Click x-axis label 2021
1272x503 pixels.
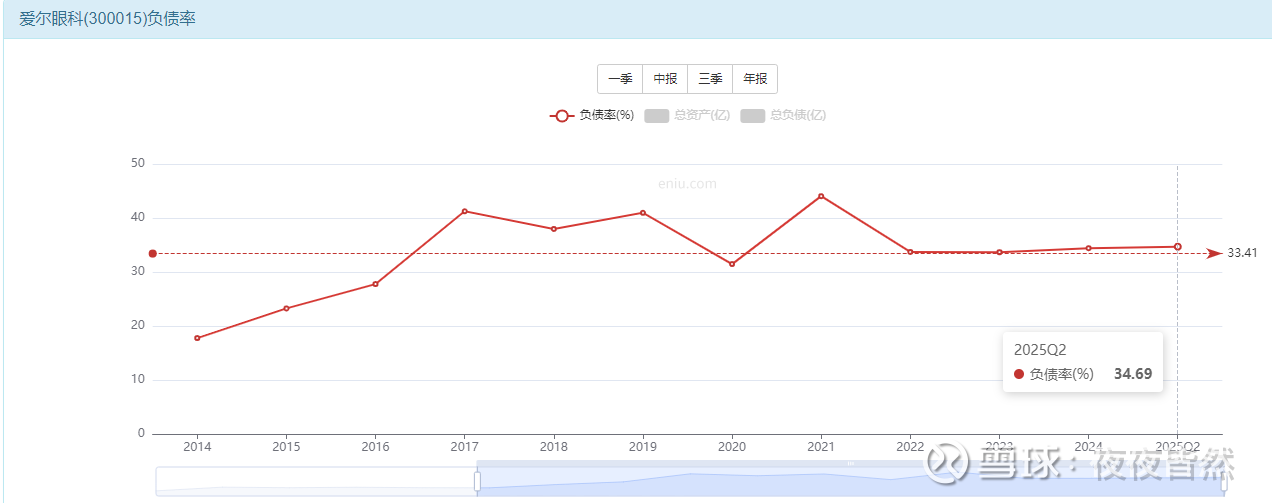(x=821, y=446)
